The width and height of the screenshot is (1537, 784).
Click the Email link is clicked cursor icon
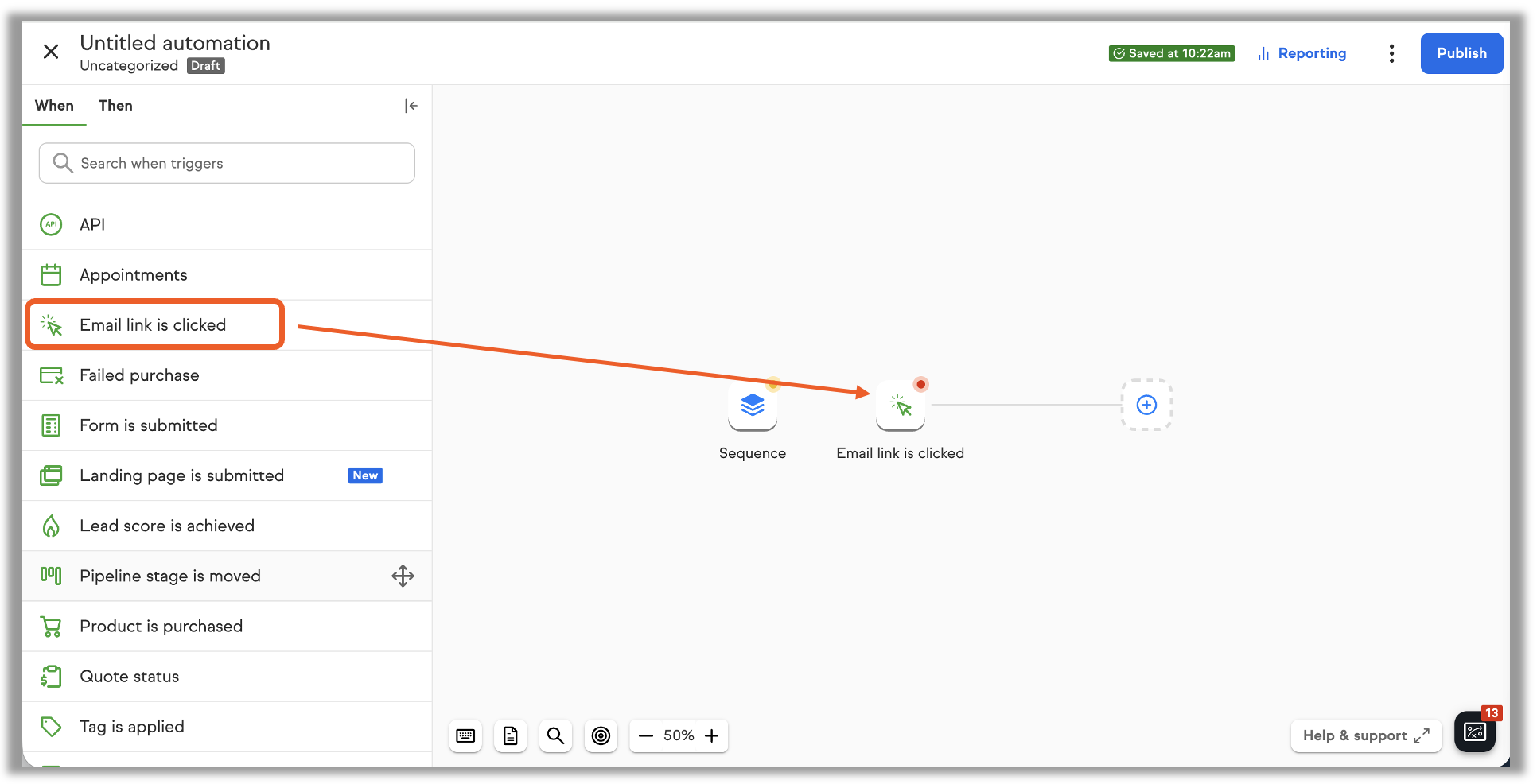click(51, 325)
